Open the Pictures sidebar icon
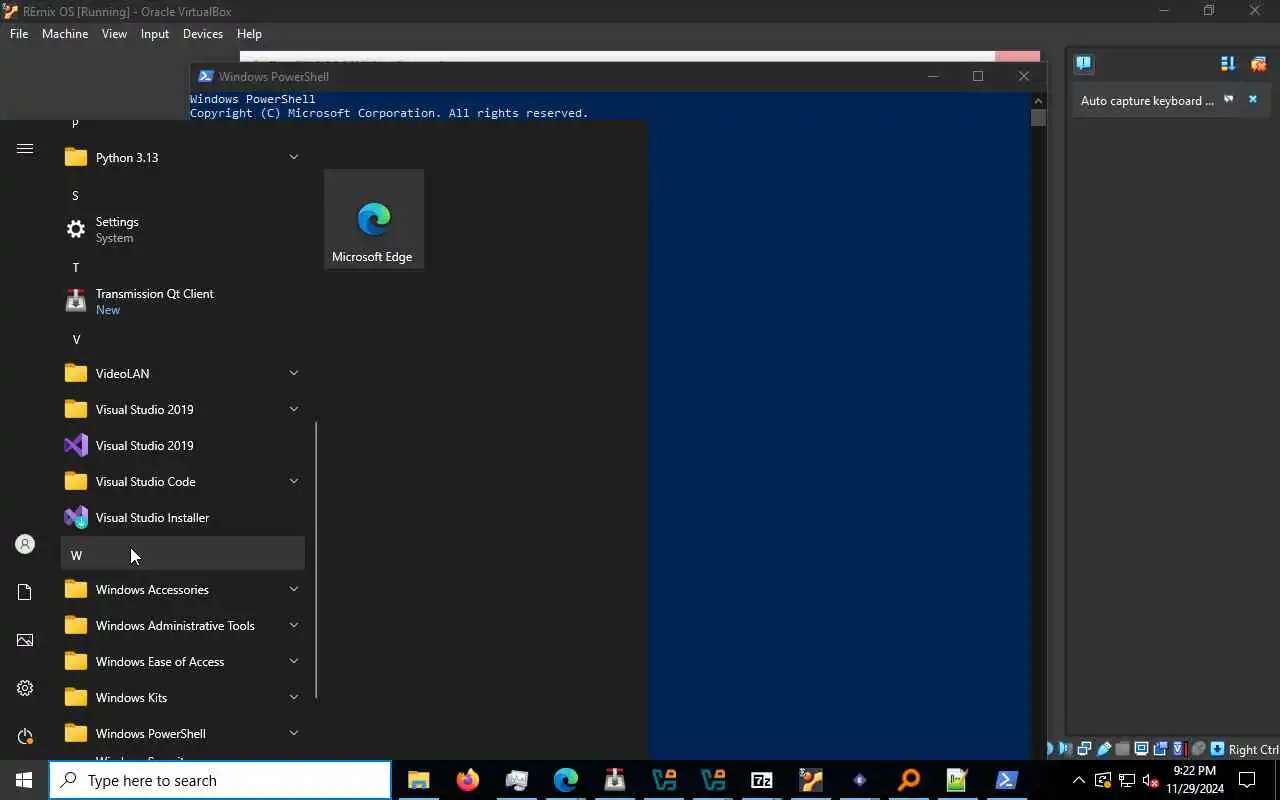Viewport: 1280px width, 800px height. tap(25, 640)
